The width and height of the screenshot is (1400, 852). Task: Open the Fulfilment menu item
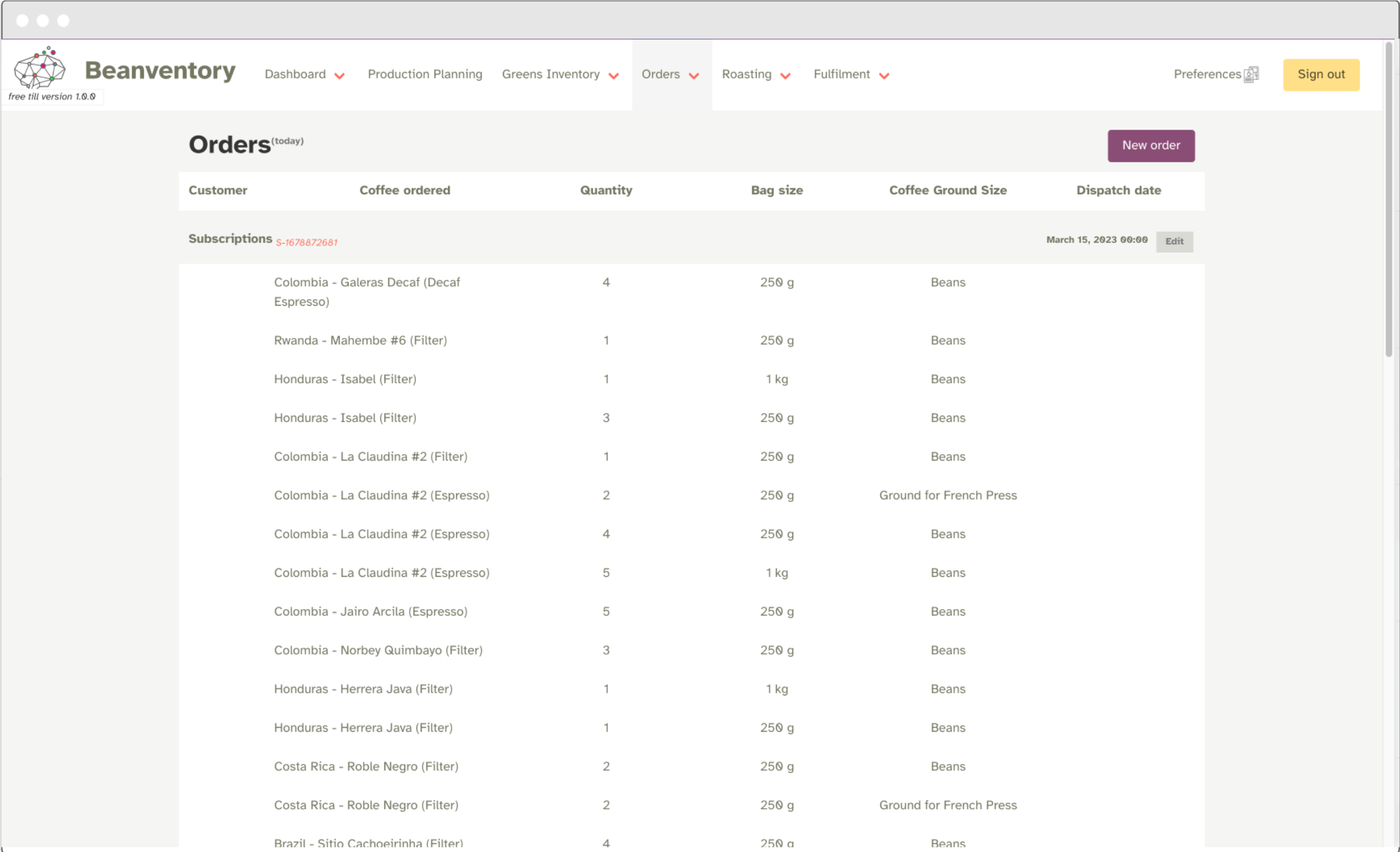click(x=841, y=74)
